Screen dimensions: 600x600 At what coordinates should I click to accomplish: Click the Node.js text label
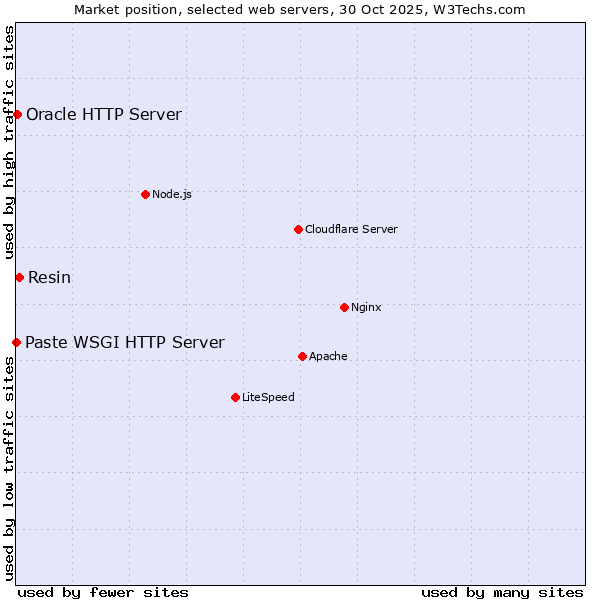point(172,194)
